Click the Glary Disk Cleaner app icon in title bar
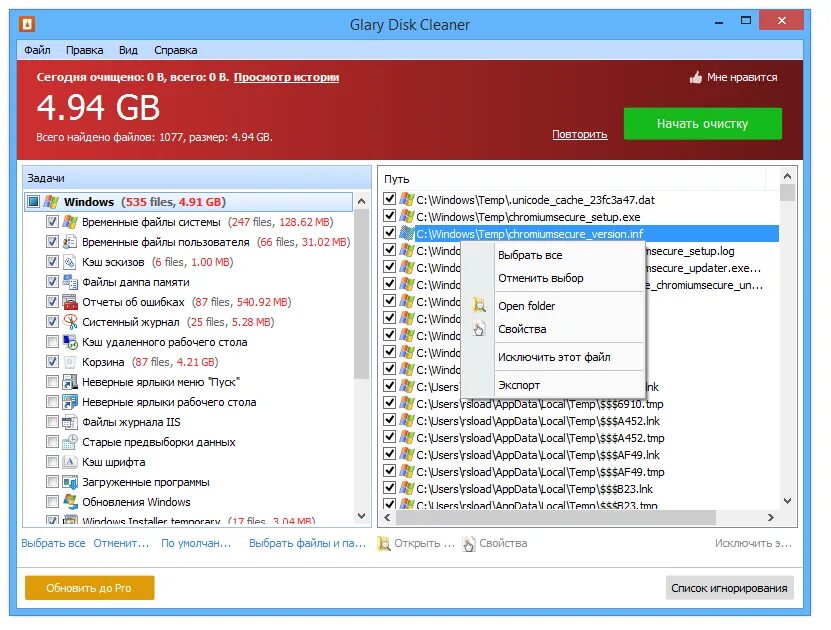831x630 pixels. click(x=27, y=24)
